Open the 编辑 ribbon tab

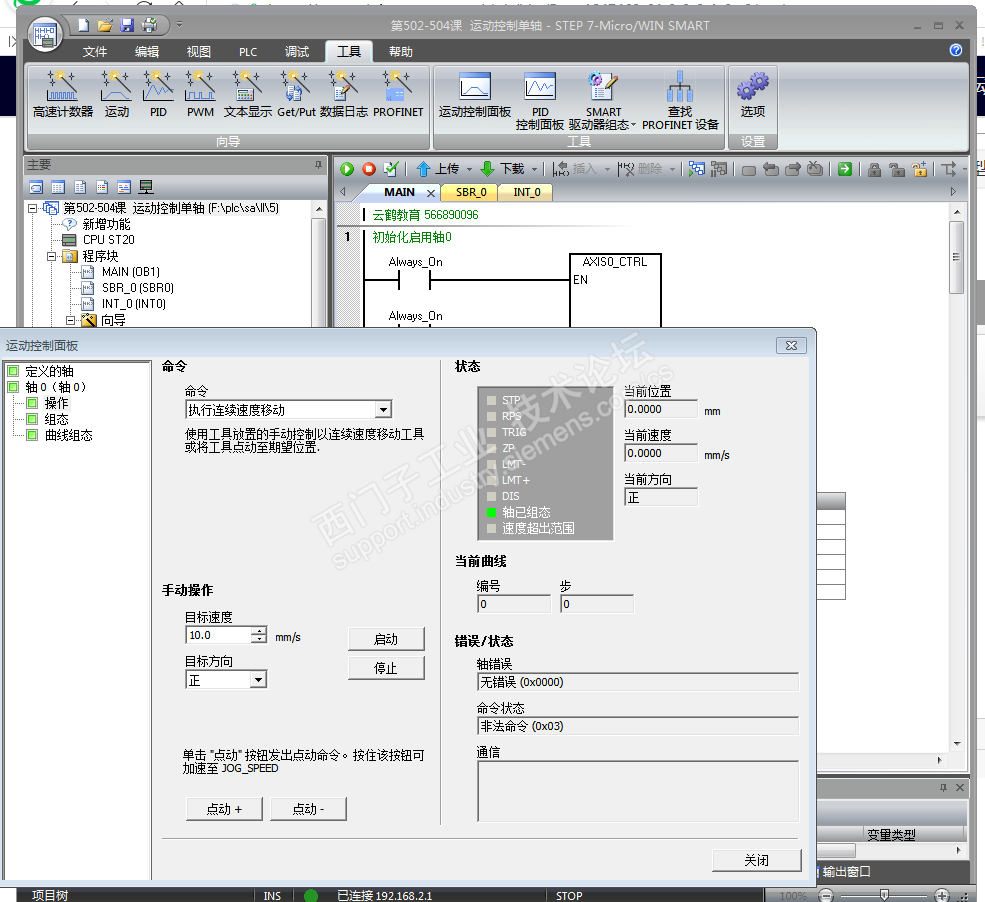click(147, 52)
